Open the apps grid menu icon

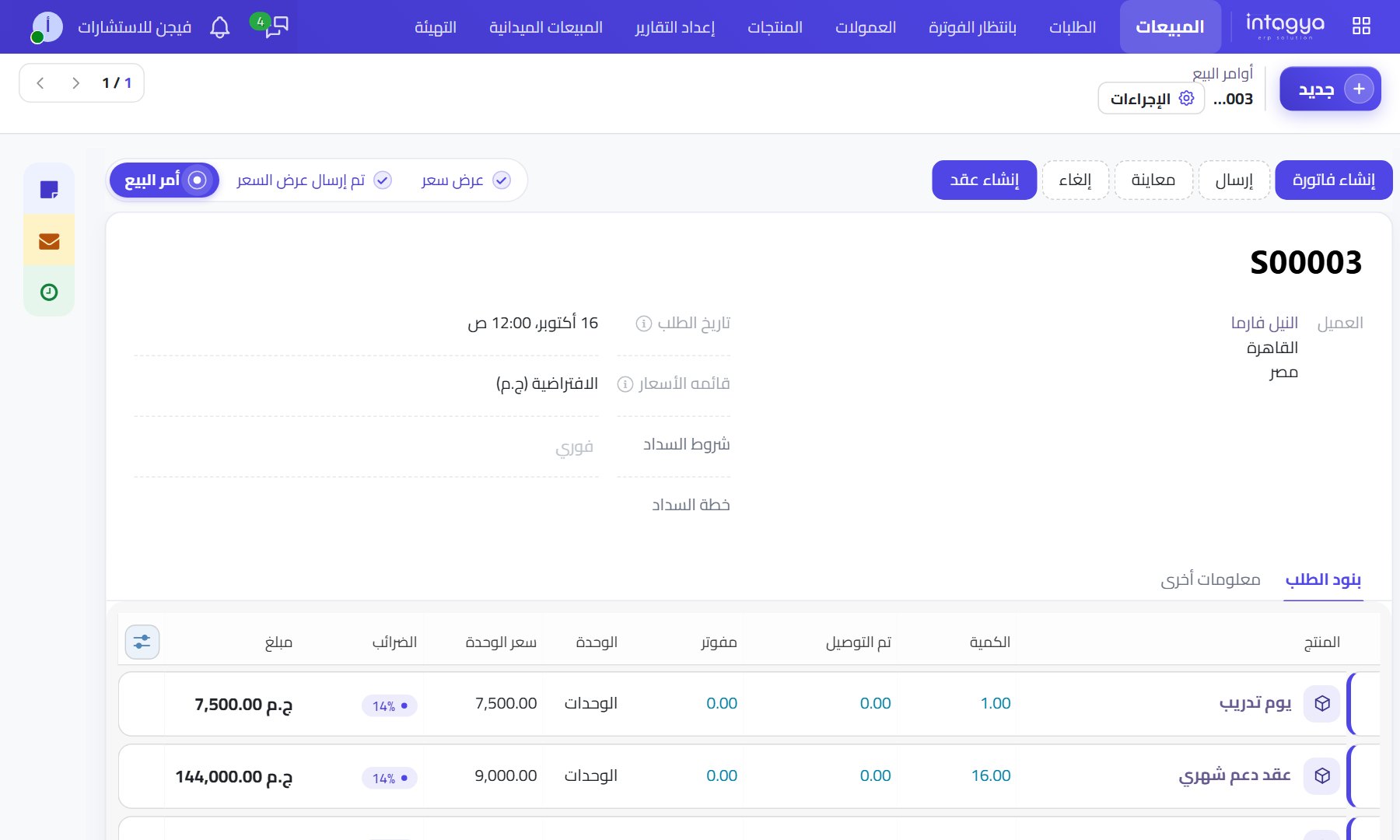pos(1361,26)
